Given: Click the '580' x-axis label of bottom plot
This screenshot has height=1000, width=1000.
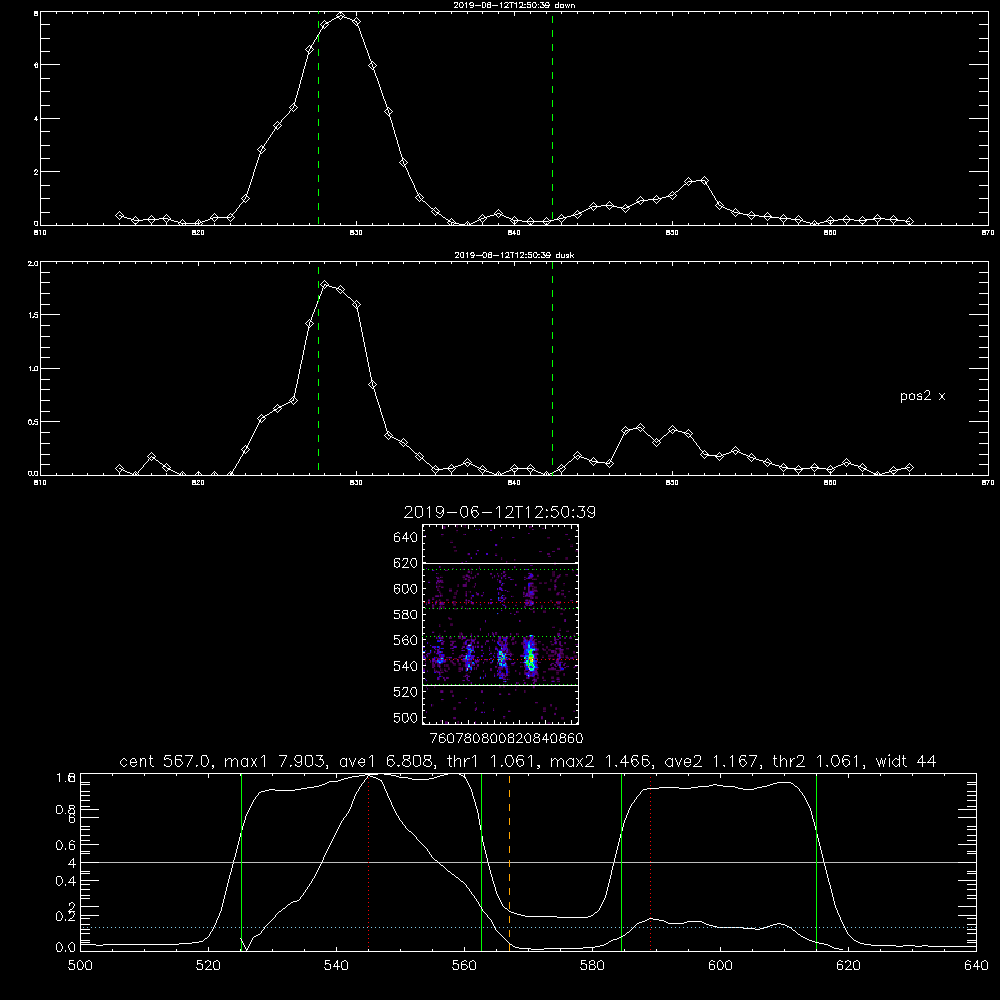Looking at the screenshot, I should 592,966.
